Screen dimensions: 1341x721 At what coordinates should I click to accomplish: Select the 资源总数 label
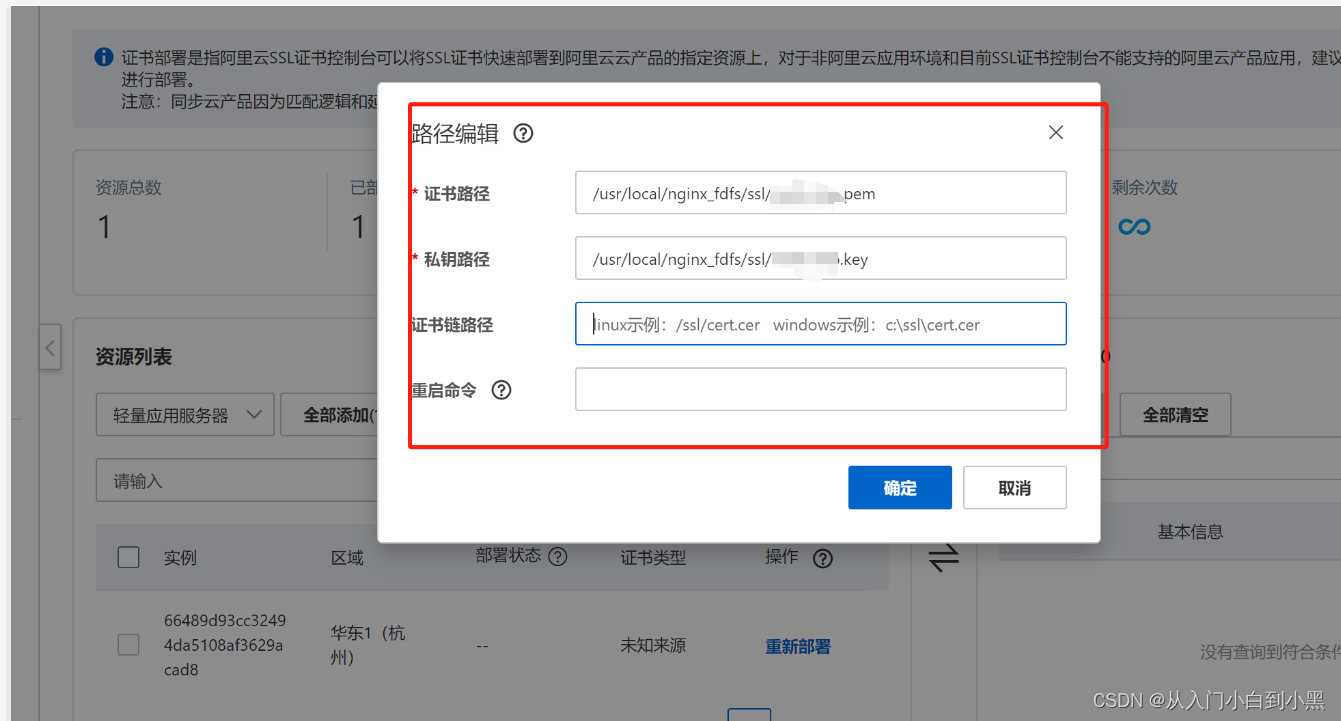click(128, 187)
